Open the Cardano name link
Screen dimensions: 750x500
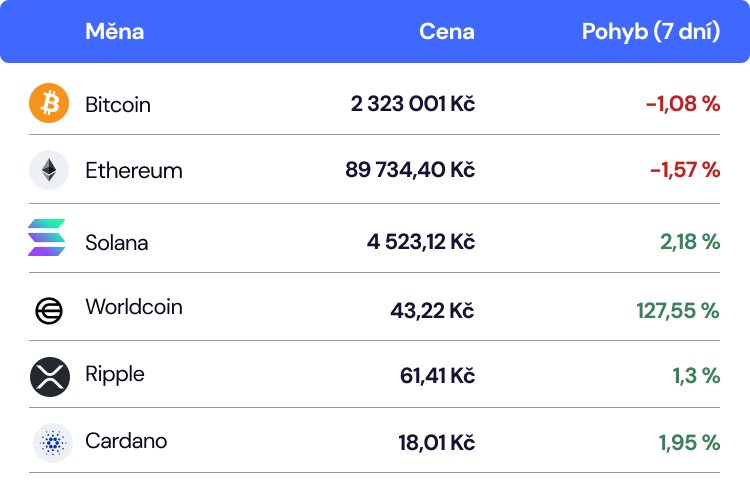pyautogui.click(x=126, y=441)
